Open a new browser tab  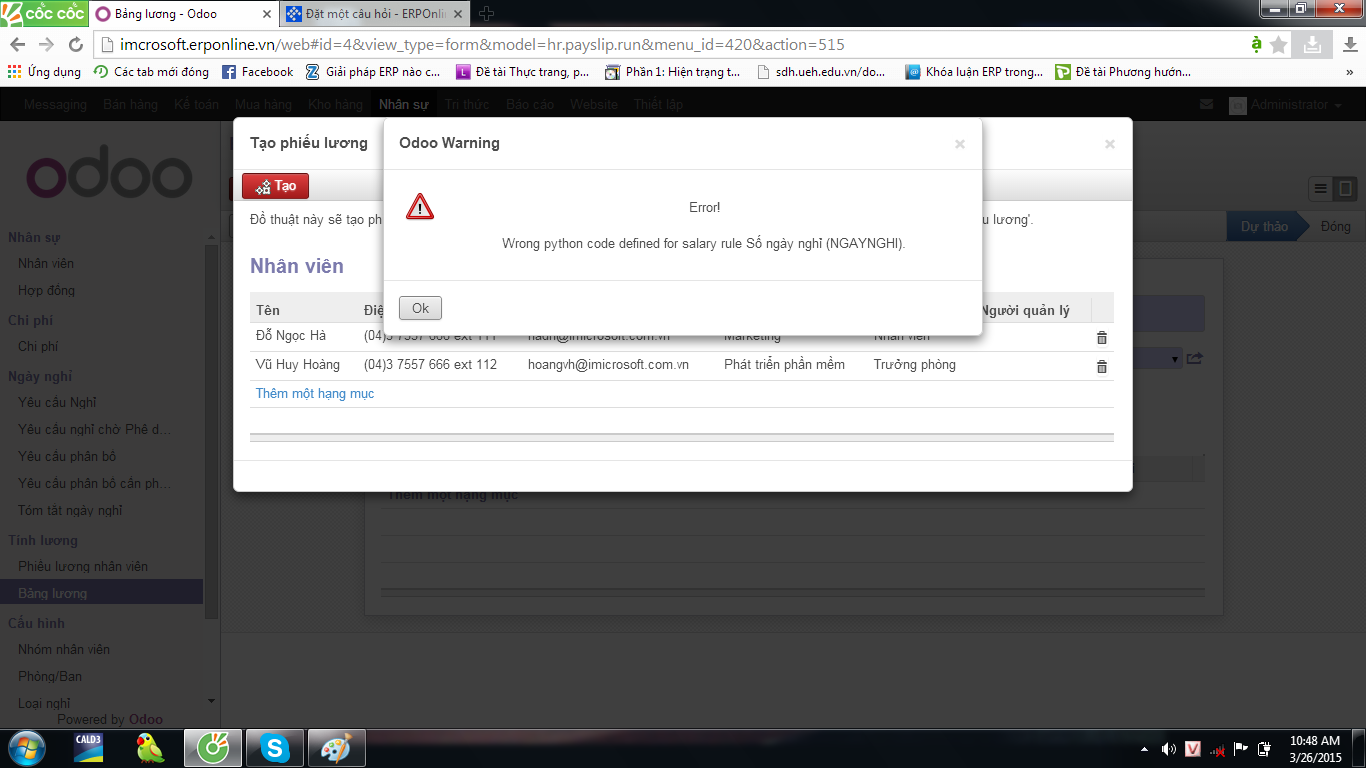[487, 14]
